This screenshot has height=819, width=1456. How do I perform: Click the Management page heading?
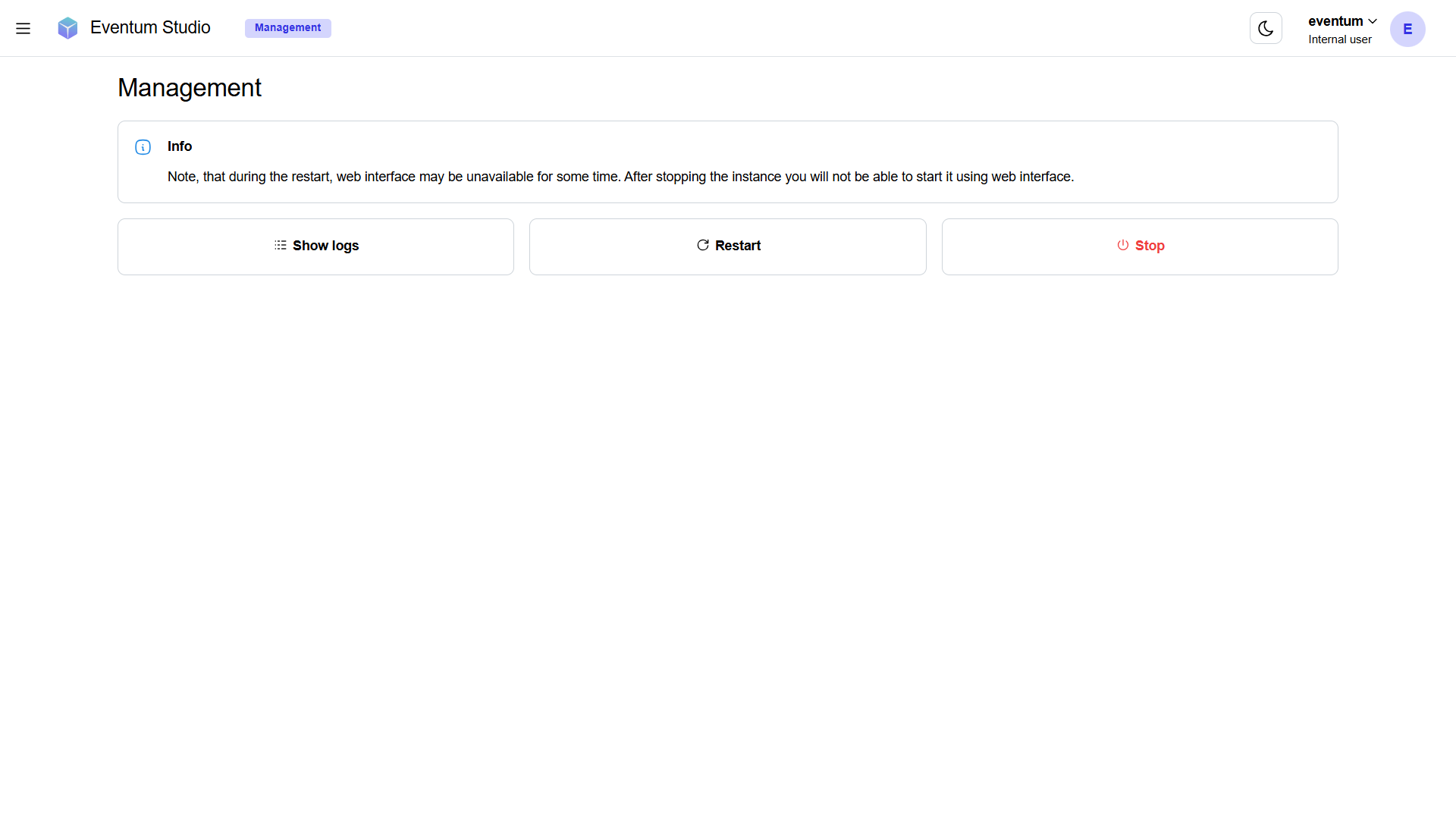(190, 88)
